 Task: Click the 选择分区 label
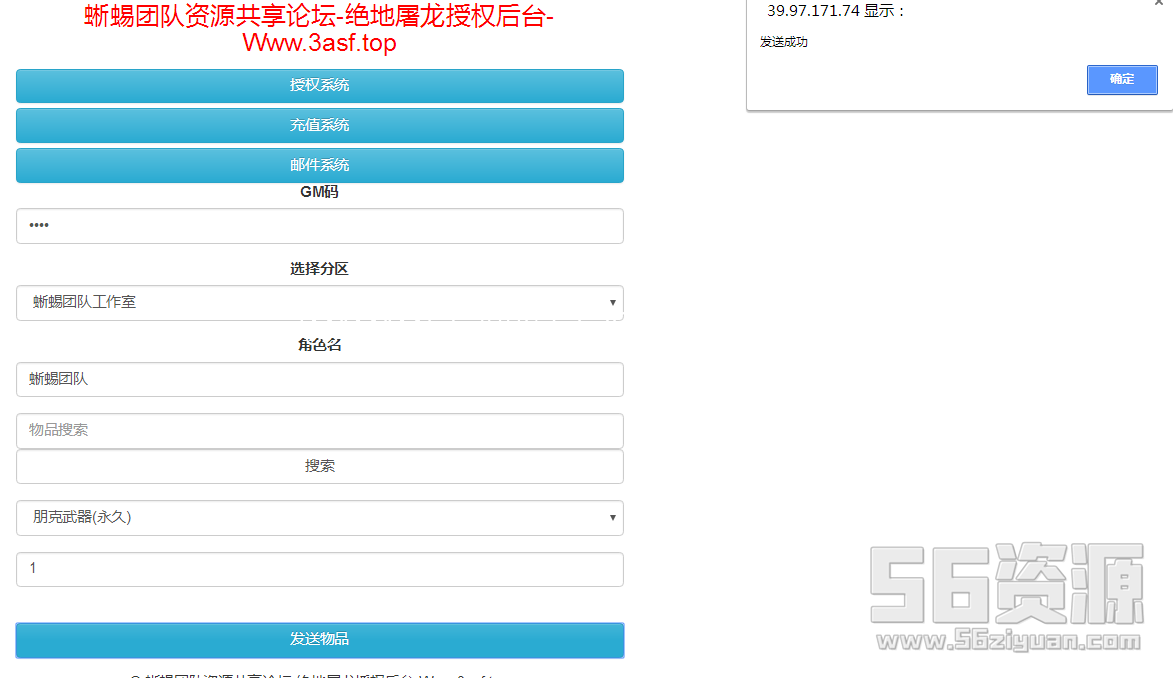[320, 269]
